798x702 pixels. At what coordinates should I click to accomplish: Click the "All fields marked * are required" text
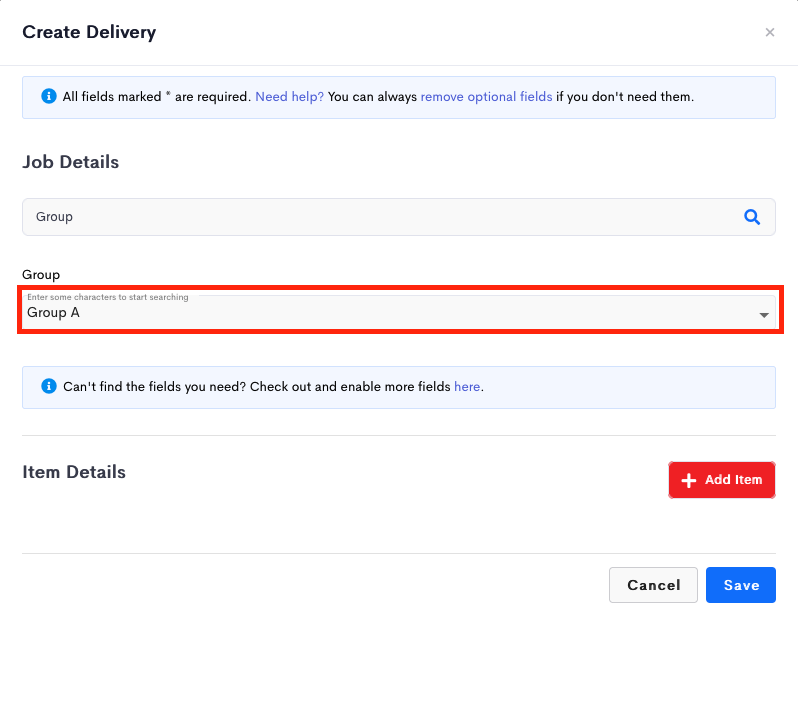click(157, 96)
